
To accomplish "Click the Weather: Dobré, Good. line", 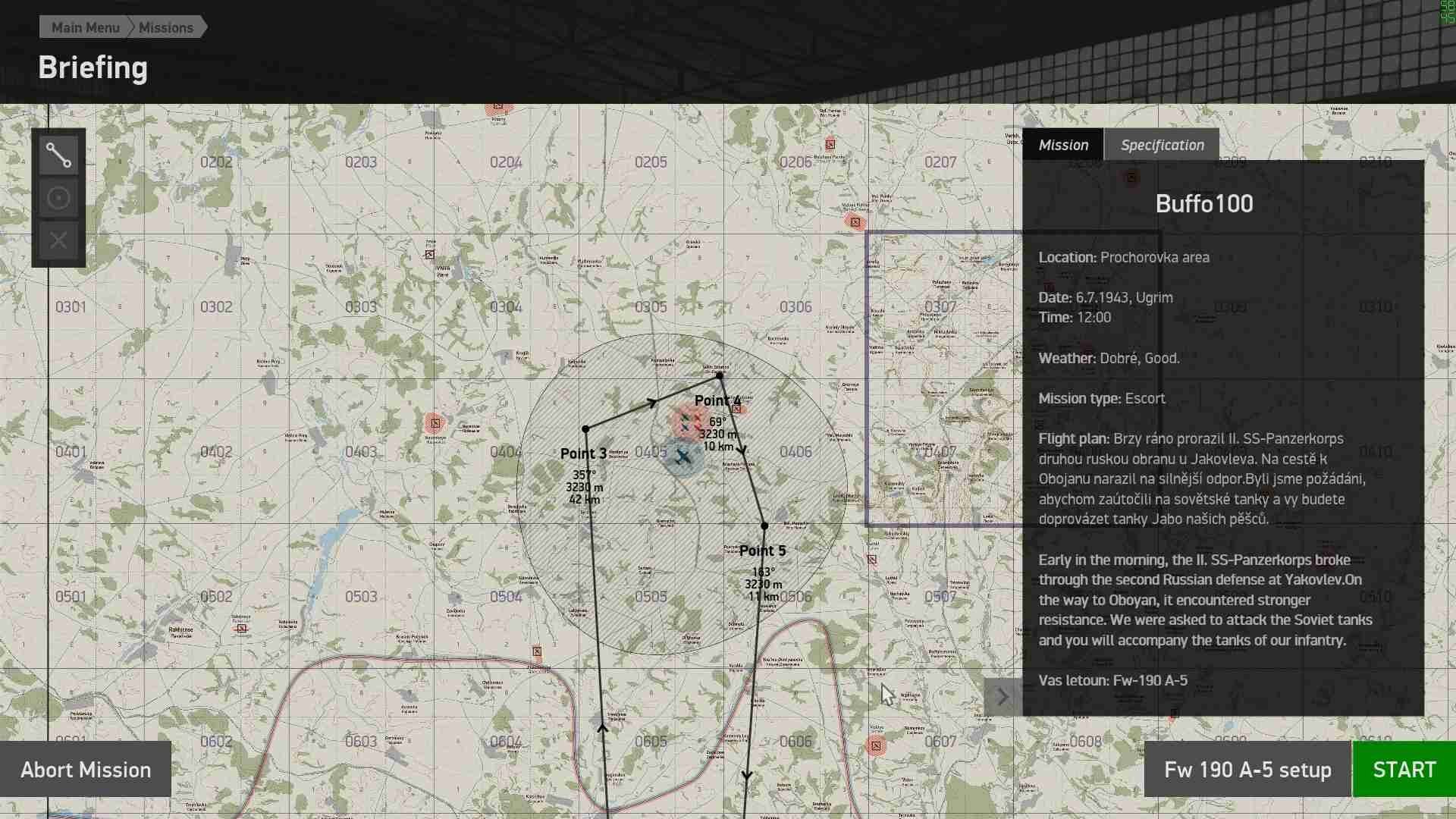I will [1109, 358].
